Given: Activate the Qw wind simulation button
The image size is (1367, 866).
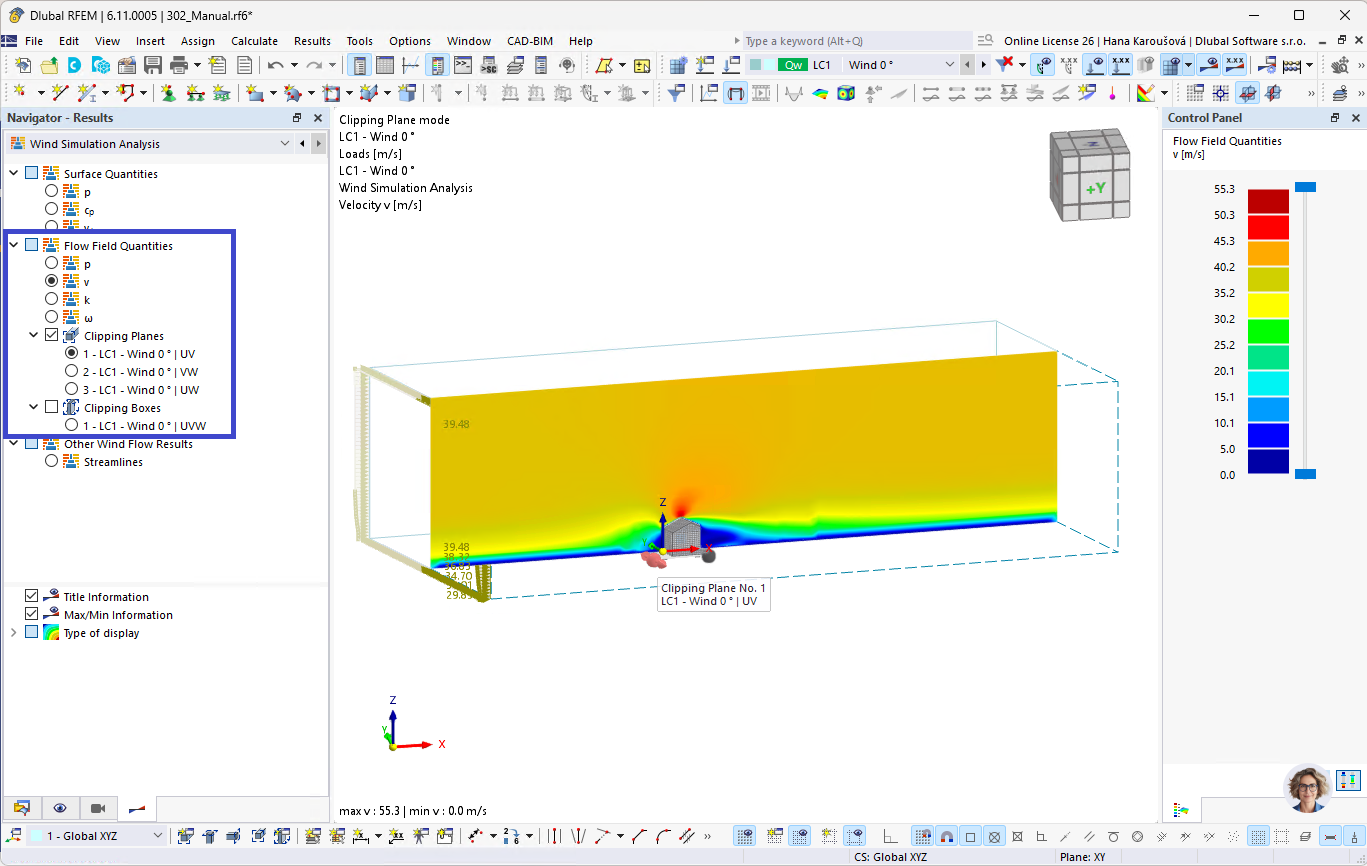Looking at the screenshot, I should coord(791,63).
